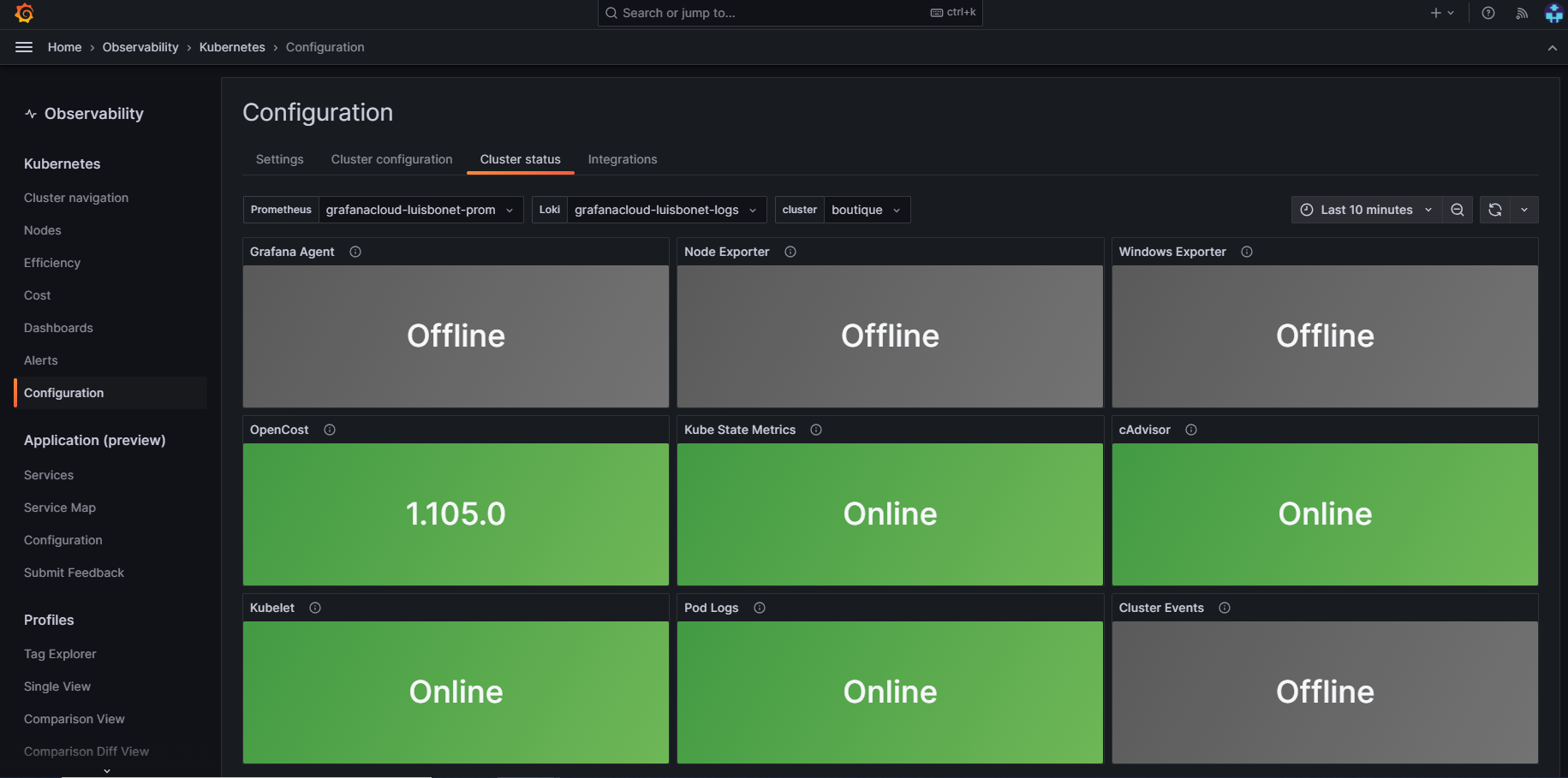Click the Node Exporter info icon
This screenshot has height=778, width=1568.
[x=790, y=252]
